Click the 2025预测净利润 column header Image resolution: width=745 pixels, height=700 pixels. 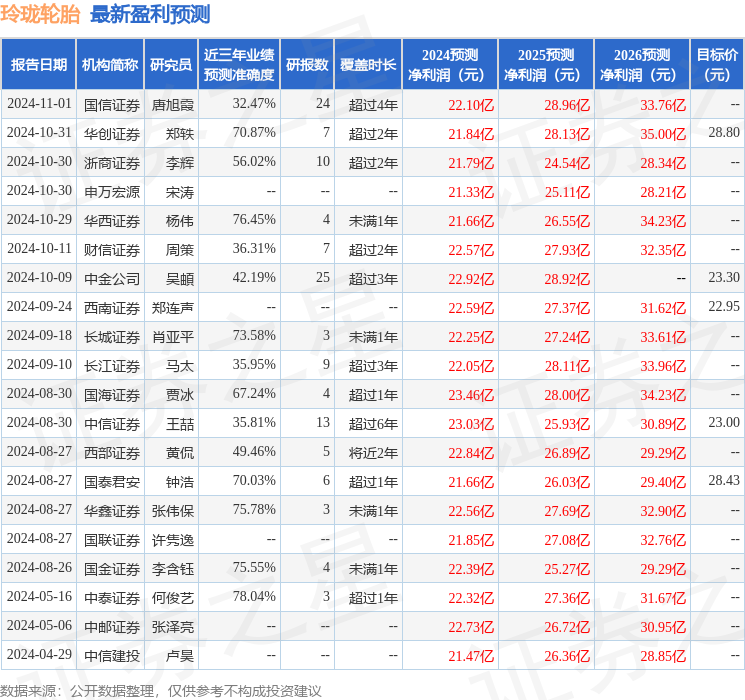[546, 65]
